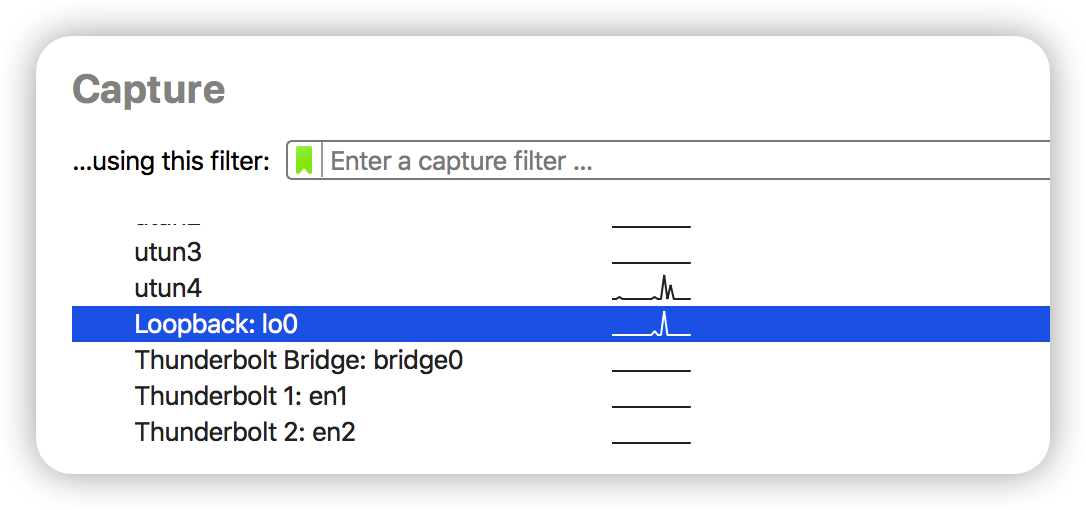Click the traffic sparkline for utun3

click(x=651, y=256)
